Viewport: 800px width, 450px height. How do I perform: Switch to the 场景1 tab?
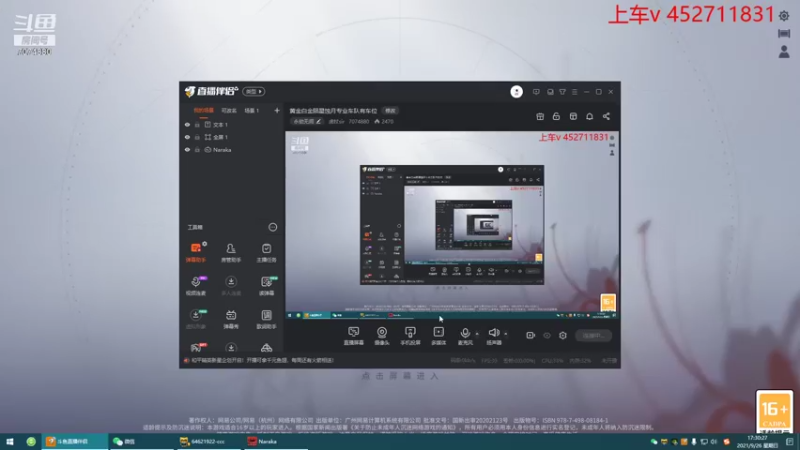252,111
